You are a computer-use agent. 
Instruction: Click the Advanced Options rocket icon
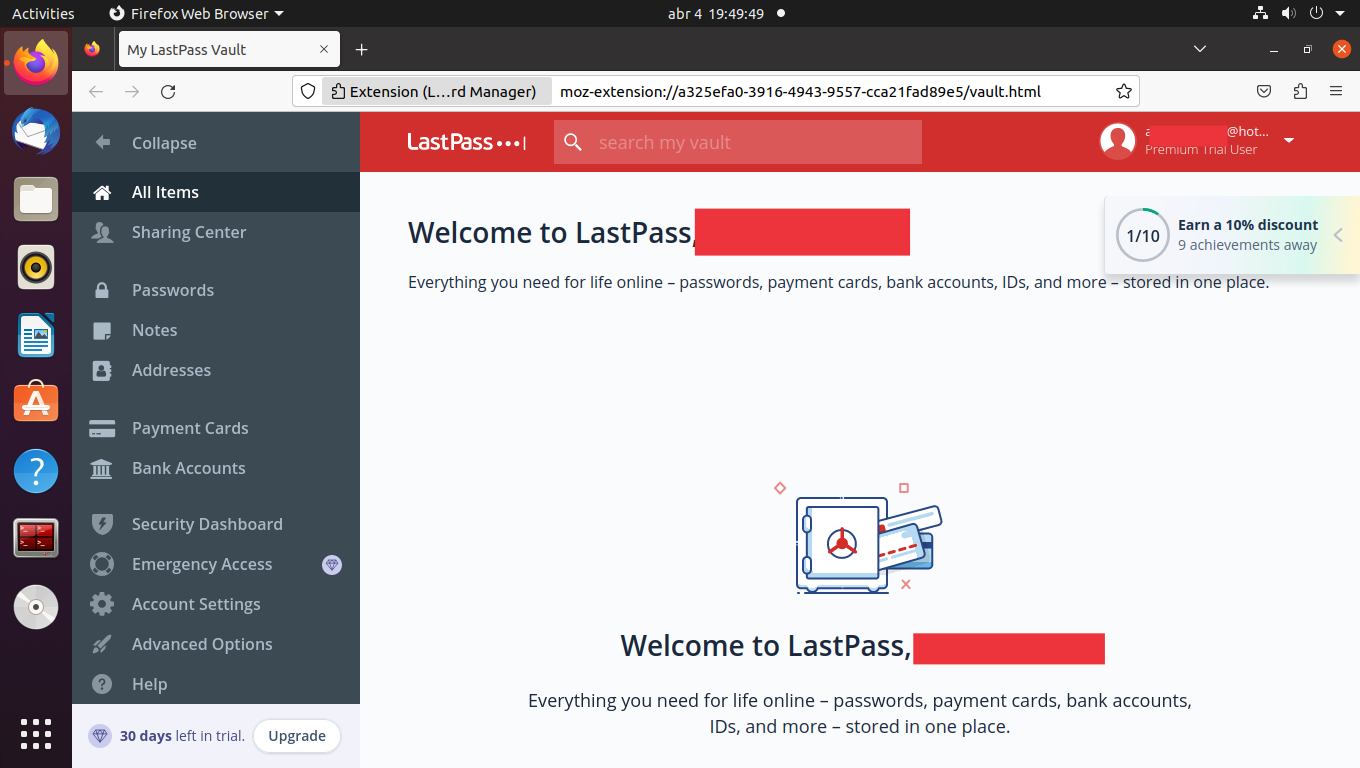[x=102, y=644]
